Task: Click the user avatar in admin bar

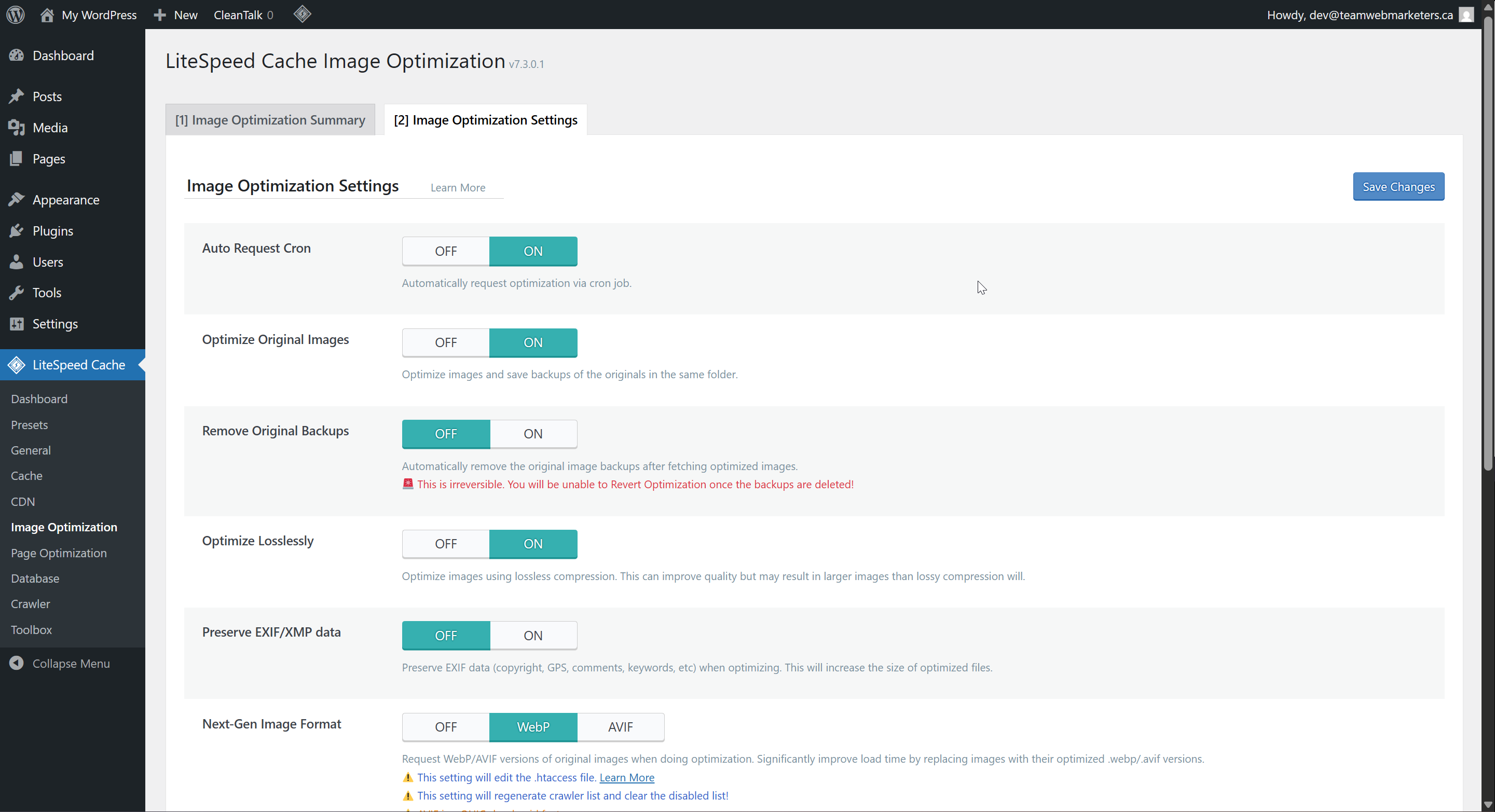Action: coord(1466,15)
